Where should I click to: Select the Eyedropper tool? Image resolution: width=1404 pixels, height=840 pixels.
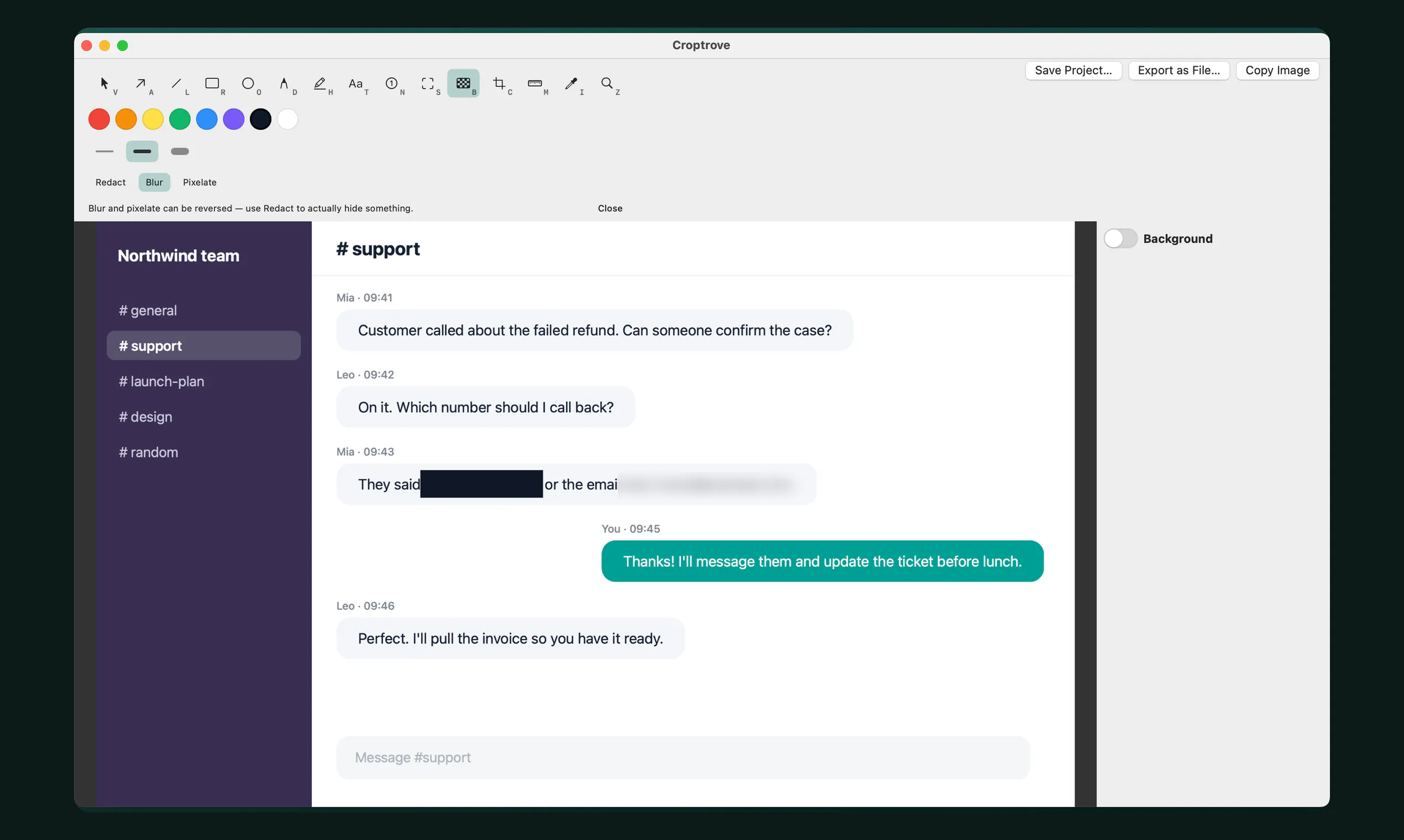tap(570, 84)
